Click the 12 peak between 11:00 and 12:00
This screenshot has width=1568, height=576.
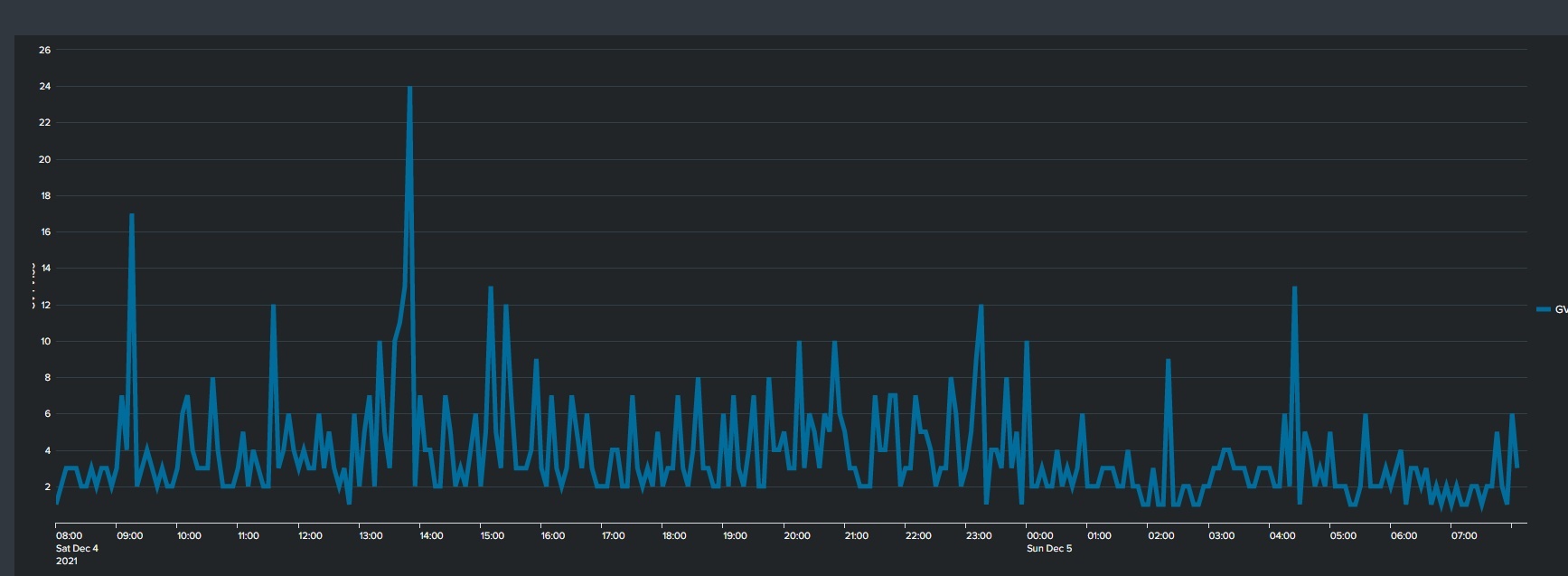(273, 307)
